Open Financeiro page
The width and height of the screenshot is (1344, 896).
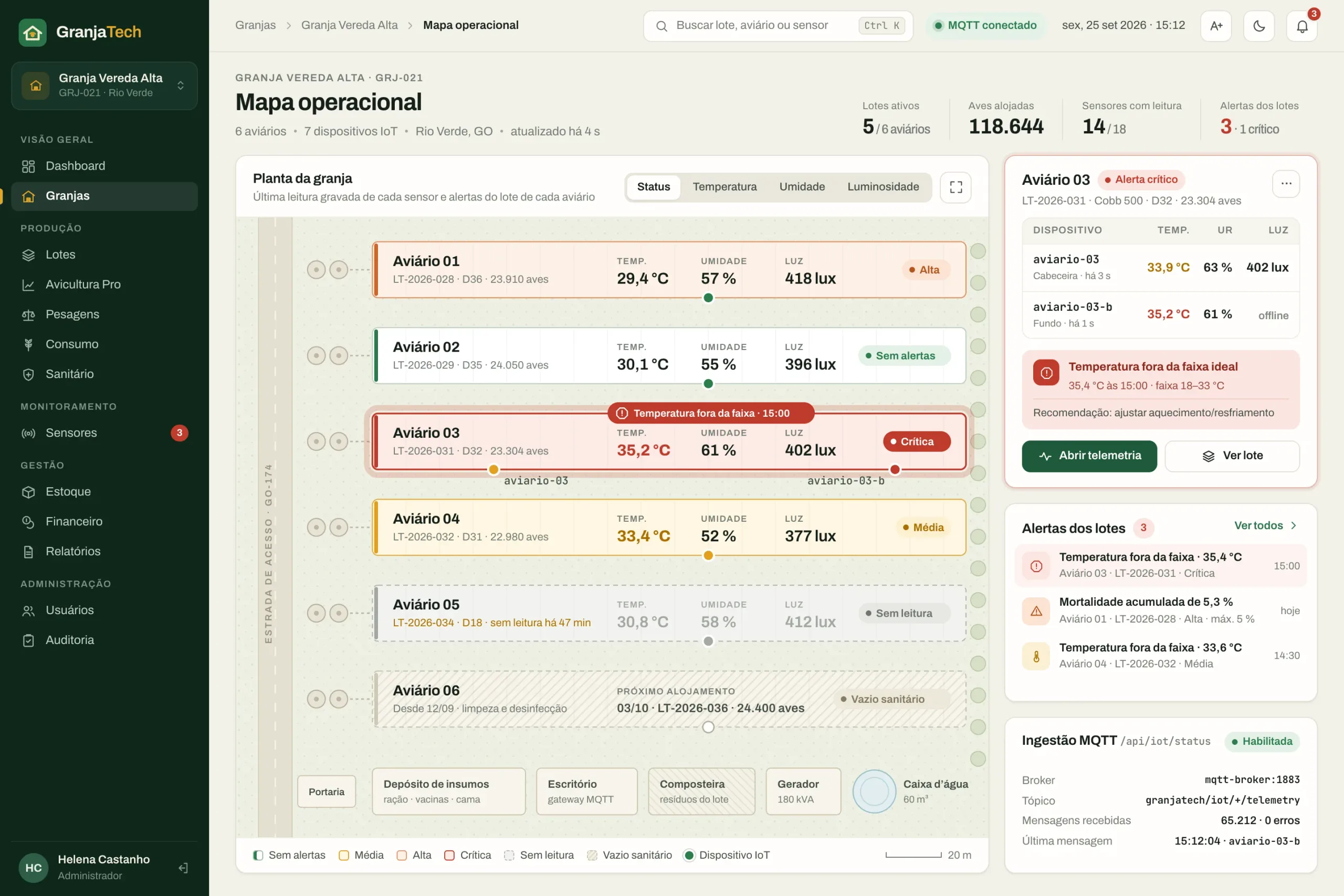[104, 521]
